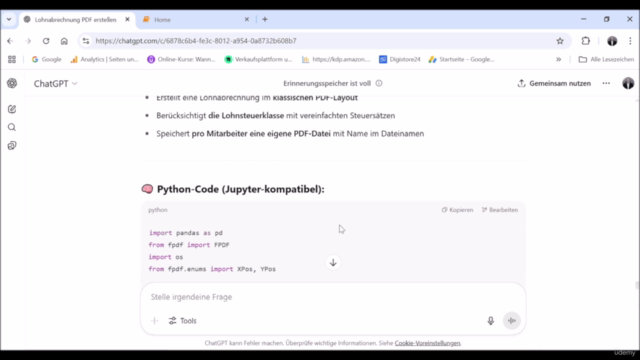Click Python-Code (Jupyter-kompatibel) heading
The image size is (640, 360).
pos(240,189)
